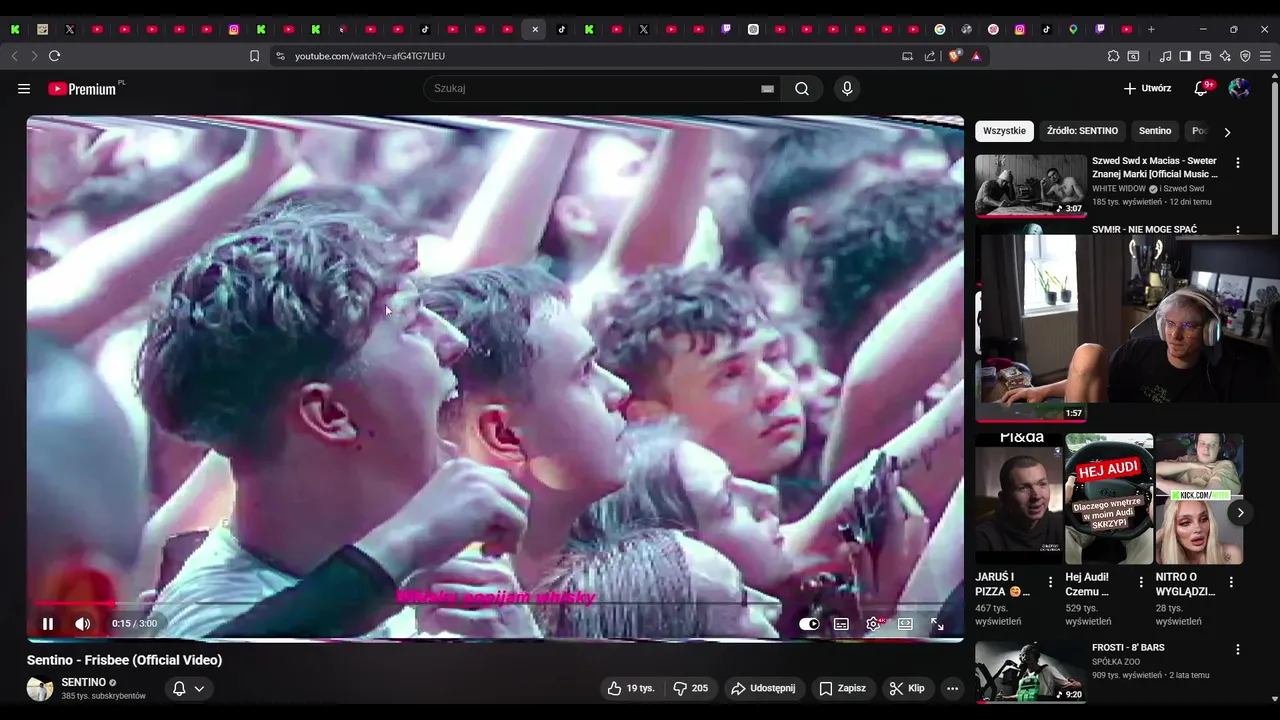The height and width of the screenshot is (720, 1280).
Task: Open the SENTINO channel name link
Action: [83, 682]
